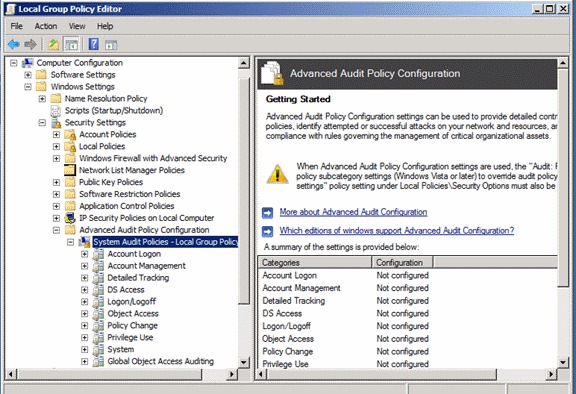The height and width of the screenshot is (394, 576).
Task: Expand the Software Settings node
Action: tap(28, 75)
